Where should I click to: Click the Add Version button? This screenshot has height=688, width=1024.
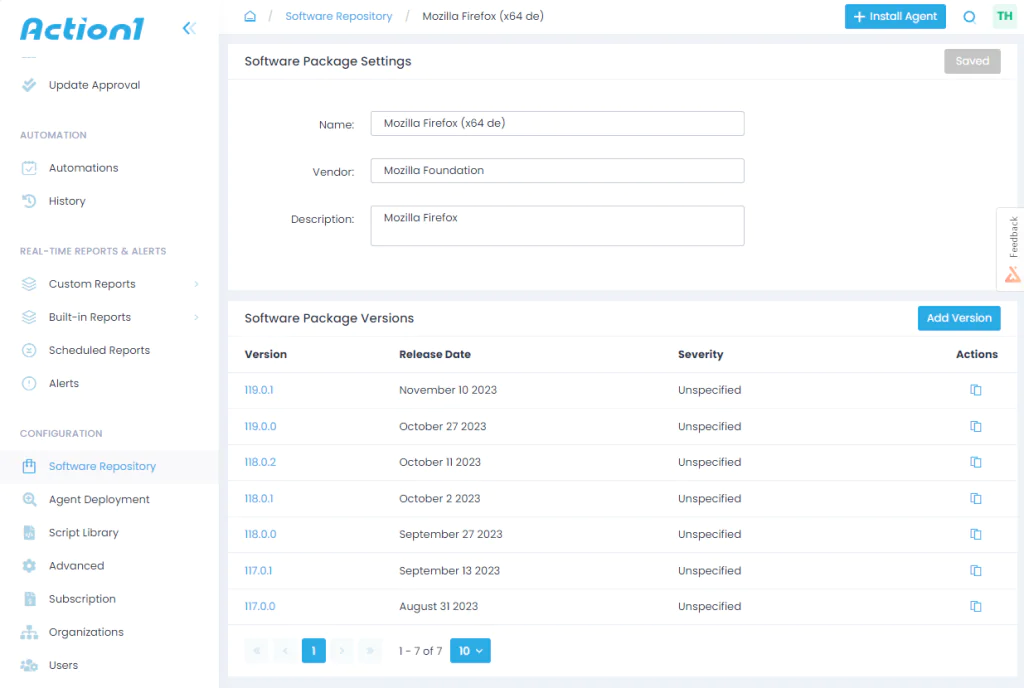(959, 318)
